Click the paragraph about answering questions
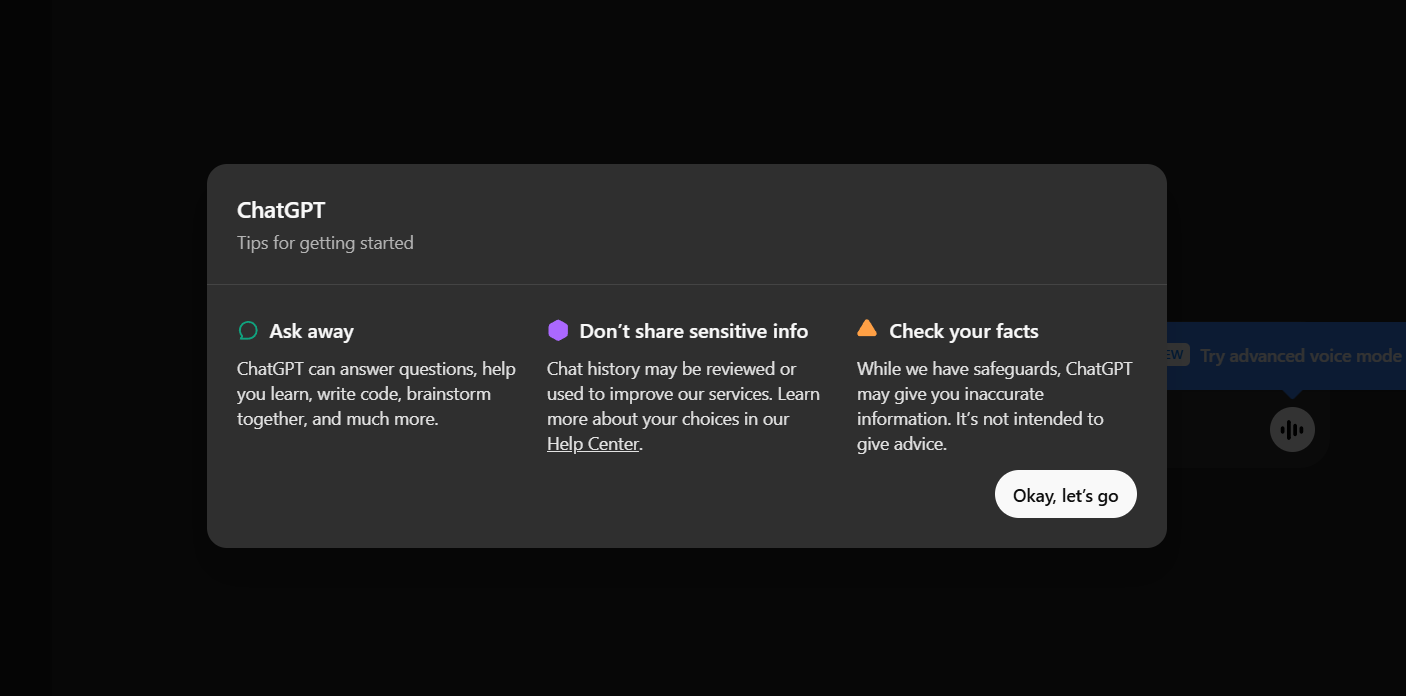Screen dimensions: 1406x696 click(376, 394)
